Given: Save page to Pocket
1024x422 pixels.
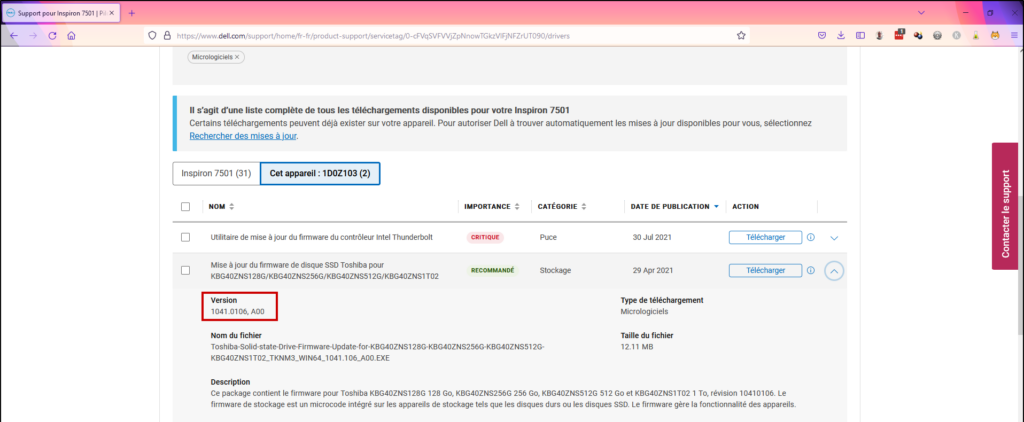Looking at the screenshot, I should point(822,36).
